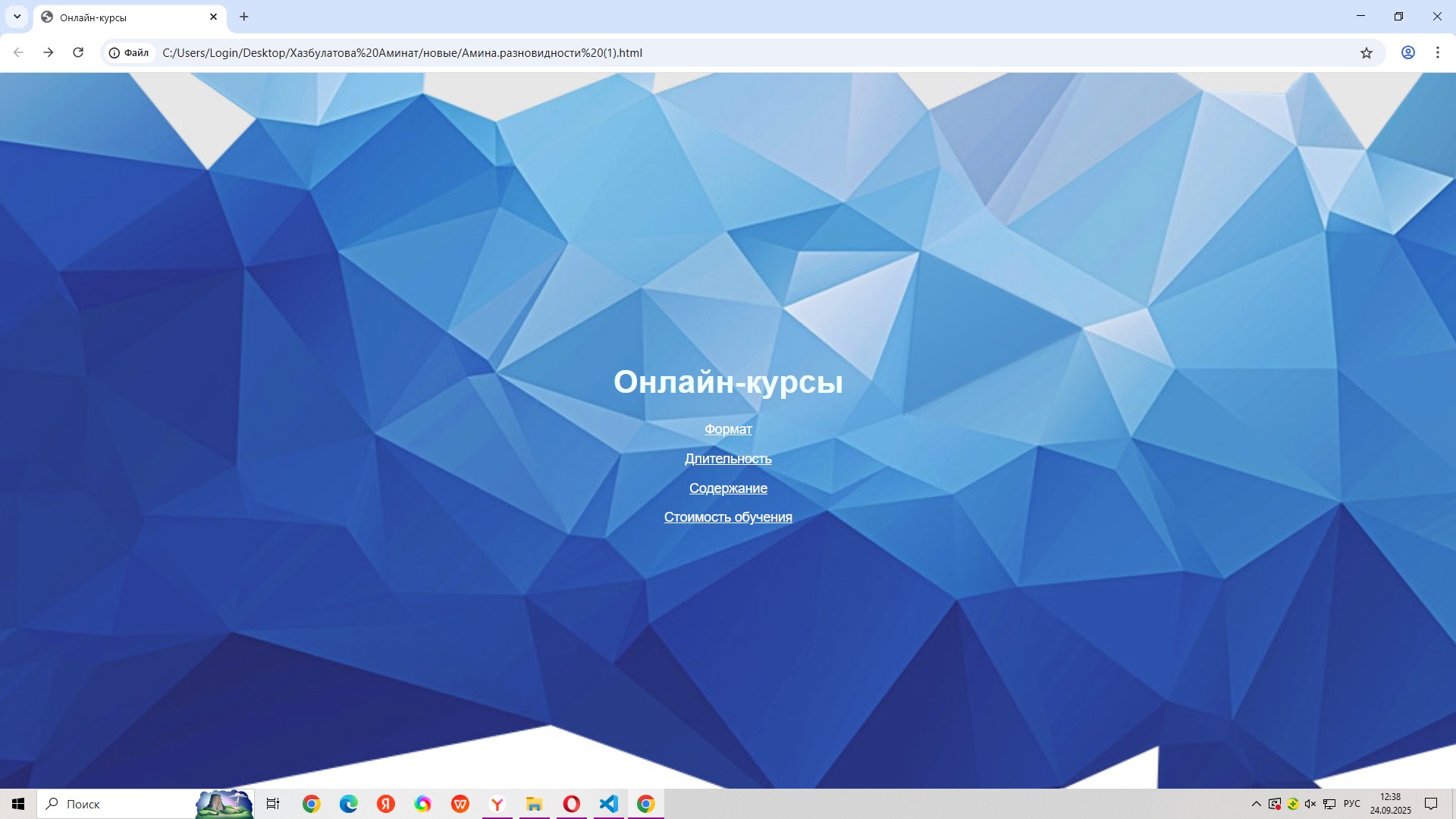Open Chrome's three-dot menu

[1437, 52]
